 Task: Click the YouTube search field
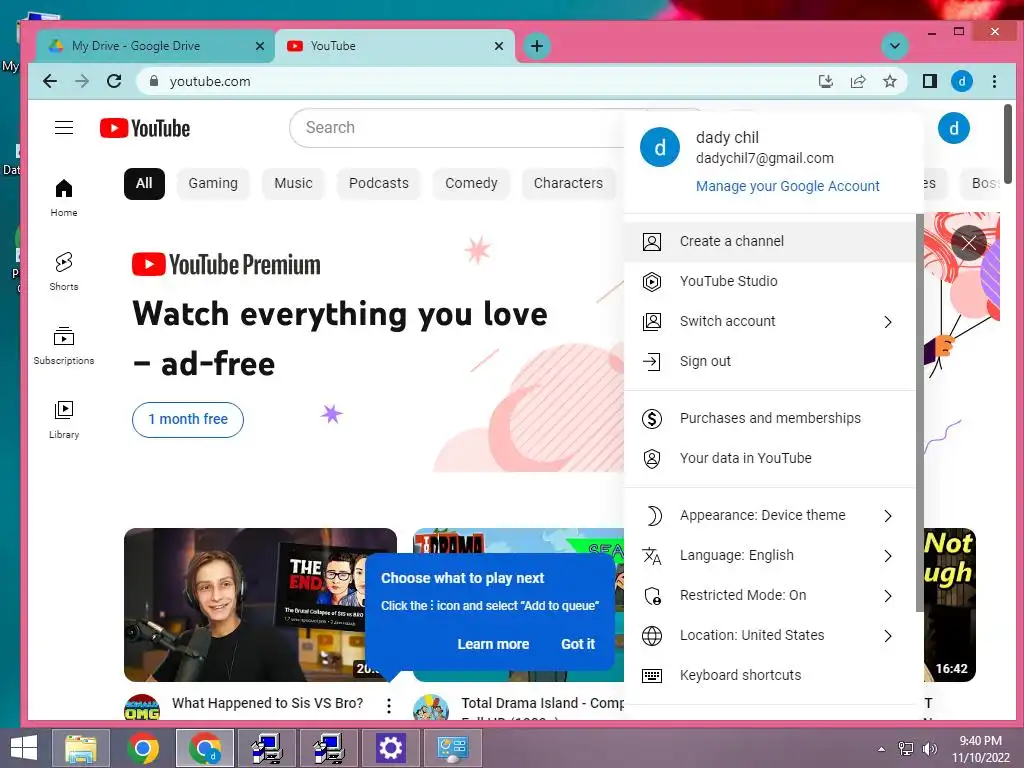[x=457, y=128]
